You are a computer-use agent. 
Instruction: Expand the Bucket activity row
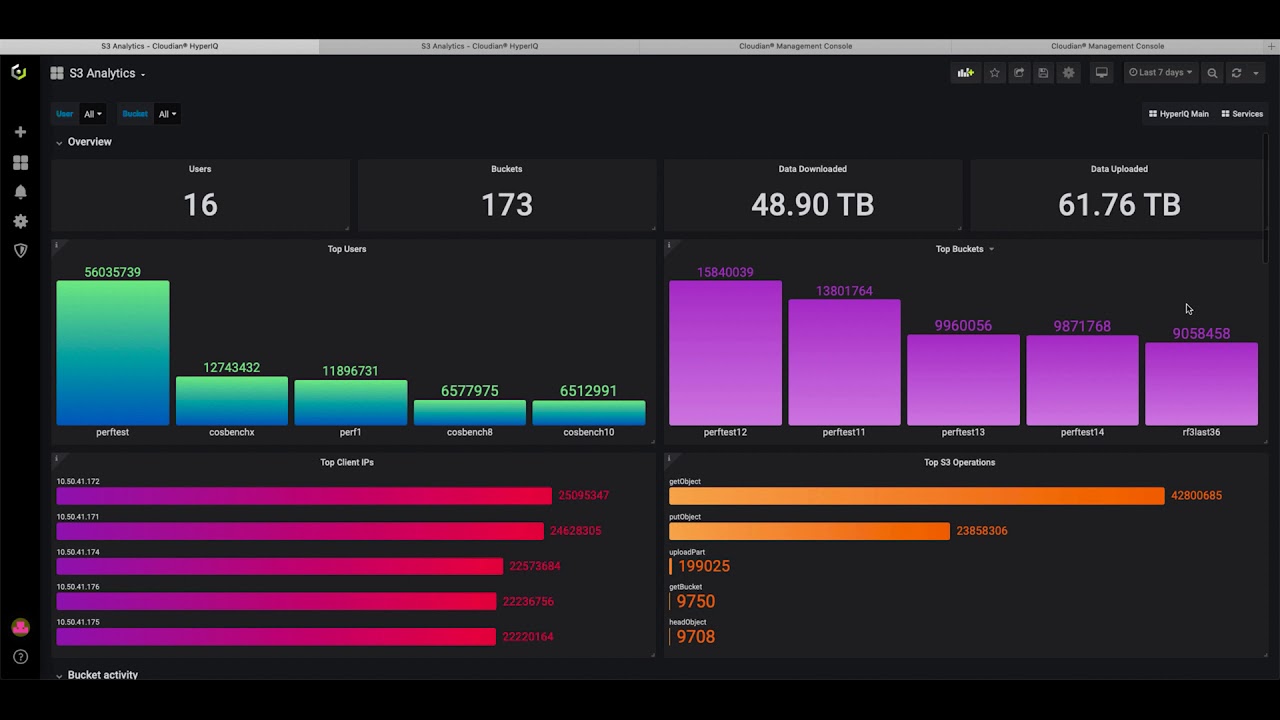coord(96,675)
